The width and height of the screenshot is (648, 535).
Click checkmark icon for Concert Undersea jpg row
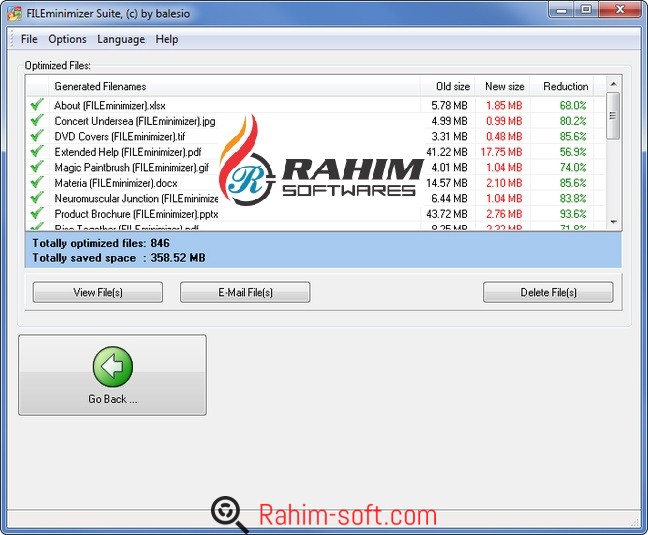coord(37,120)
